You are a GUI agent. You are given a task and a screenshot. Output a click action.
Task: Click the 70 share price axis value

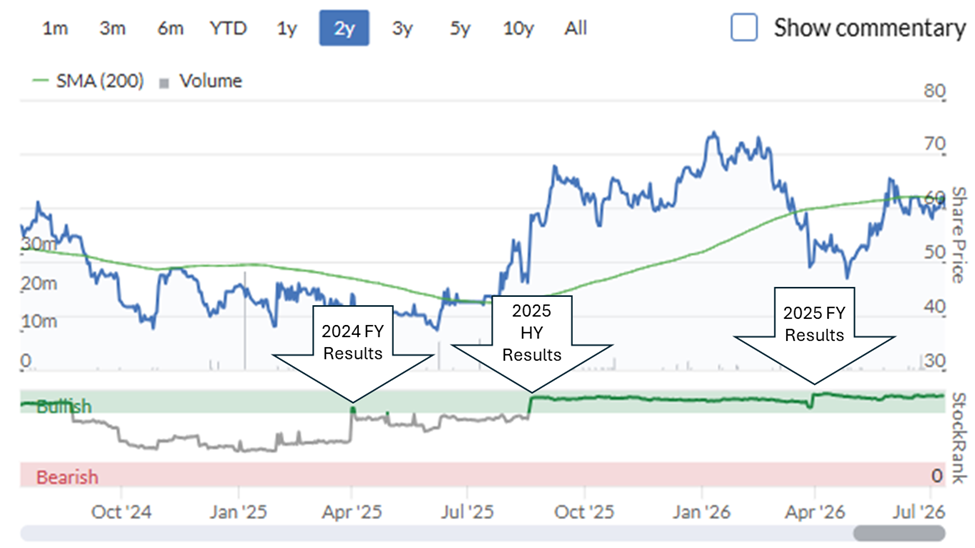[x=935, y=144]
